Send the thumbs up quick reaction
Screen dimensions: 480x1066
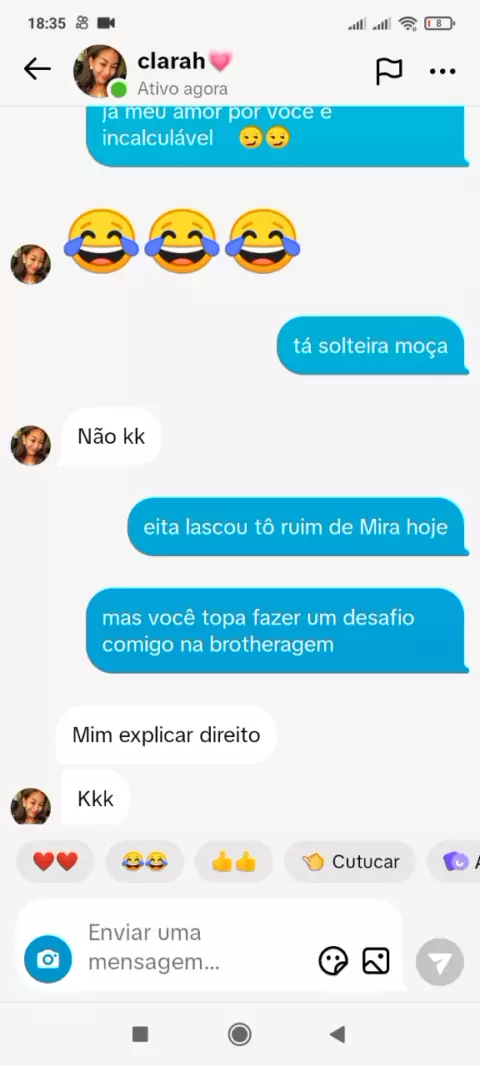click(x=233, y=861)
